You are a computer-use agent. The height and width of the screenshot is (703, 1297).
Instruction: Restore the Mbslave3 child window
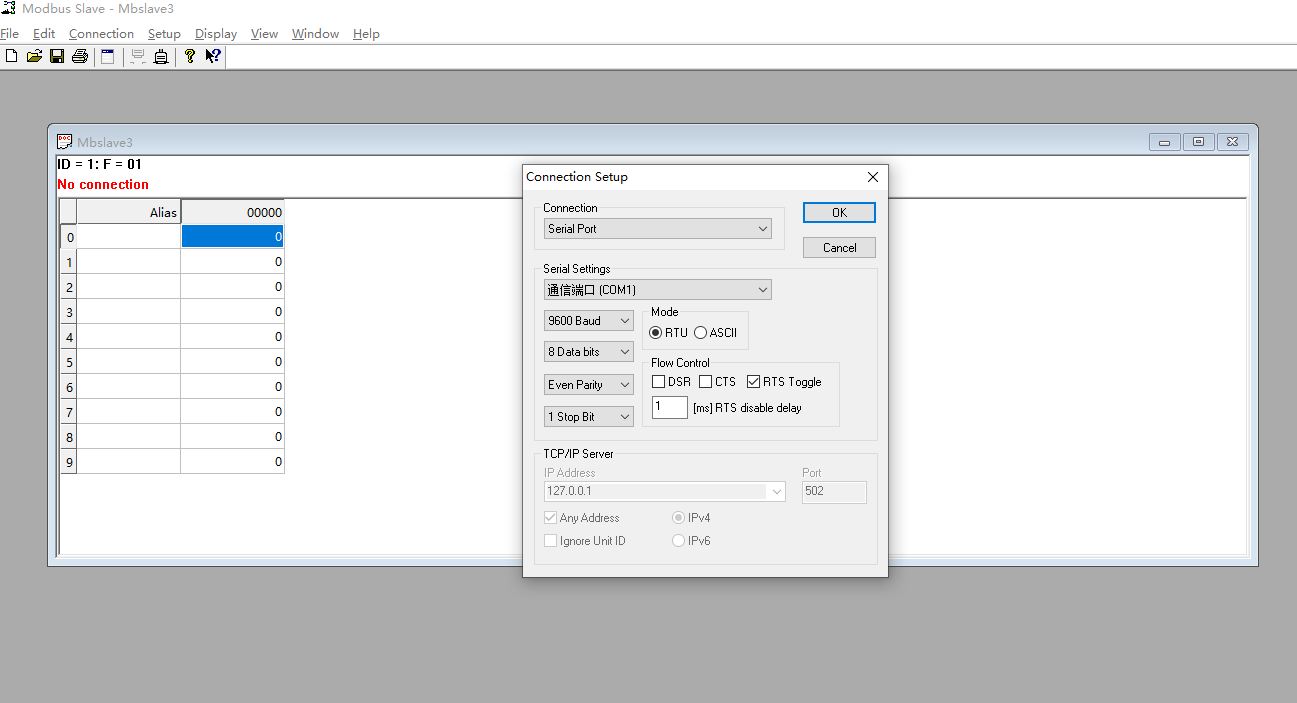pyautogui.click(x=1198, y=142)
